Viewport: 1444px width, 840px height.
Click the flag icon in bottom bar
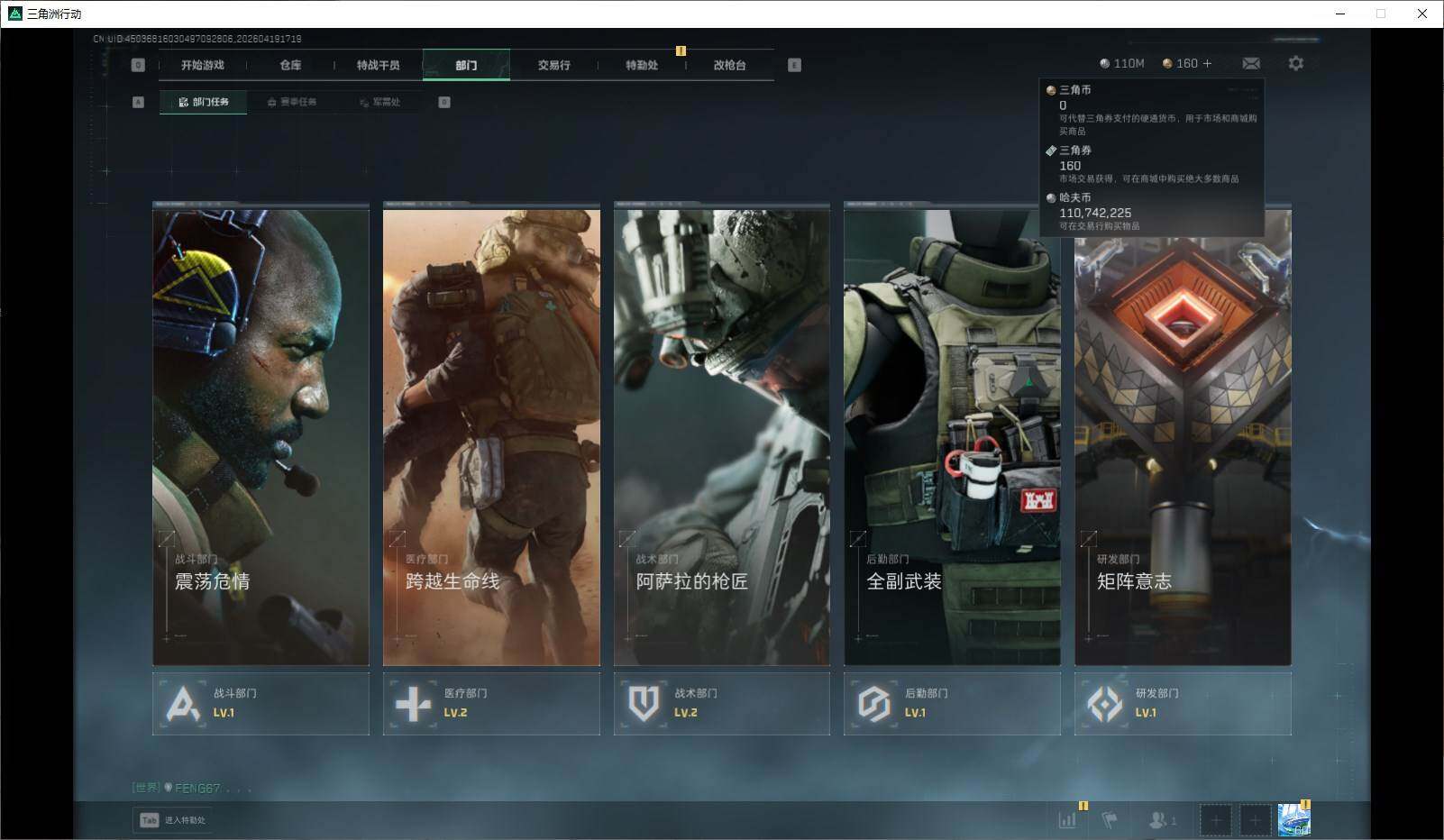point(1110,820)
